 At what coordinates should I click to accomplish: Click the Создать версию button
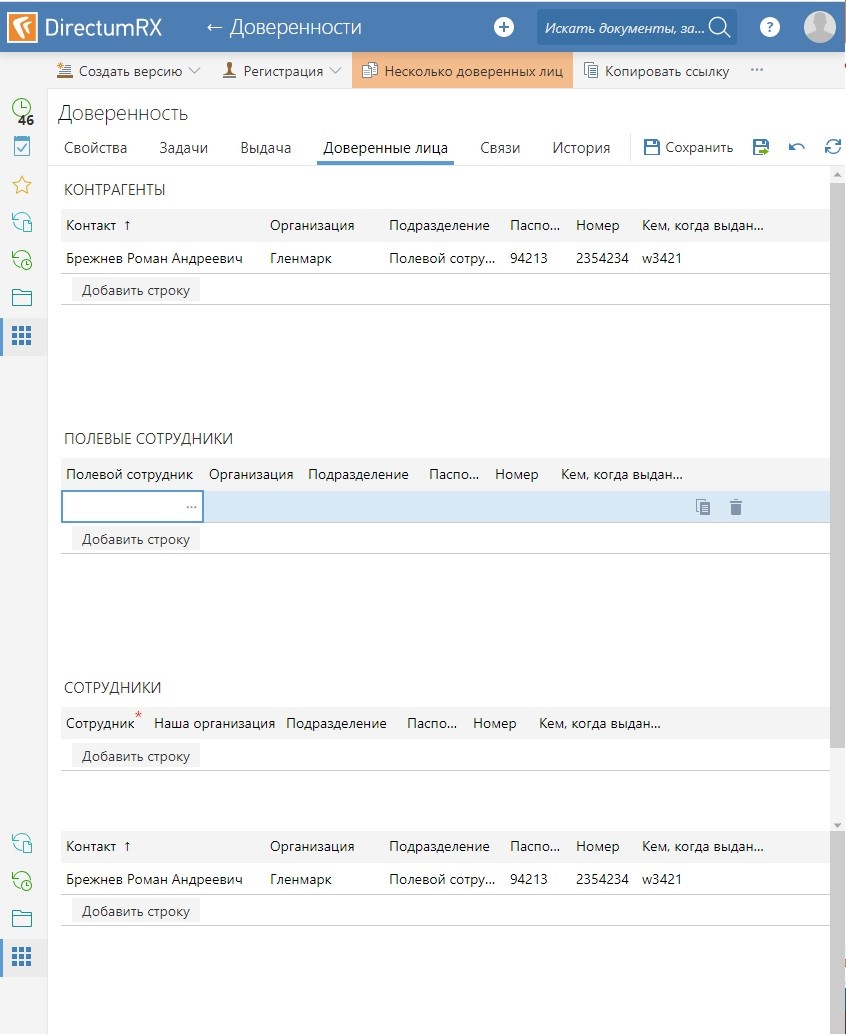pos(119,71)
